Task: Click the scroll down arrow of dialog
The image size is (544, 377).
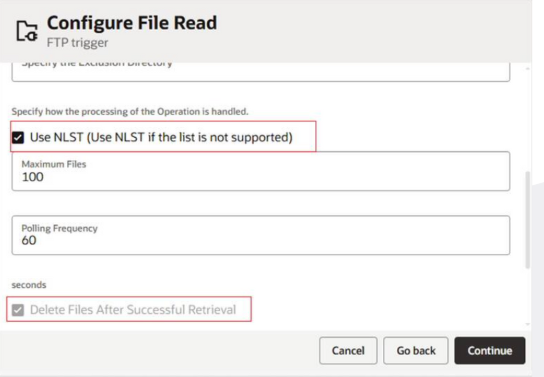Action: tap(528, 324)
